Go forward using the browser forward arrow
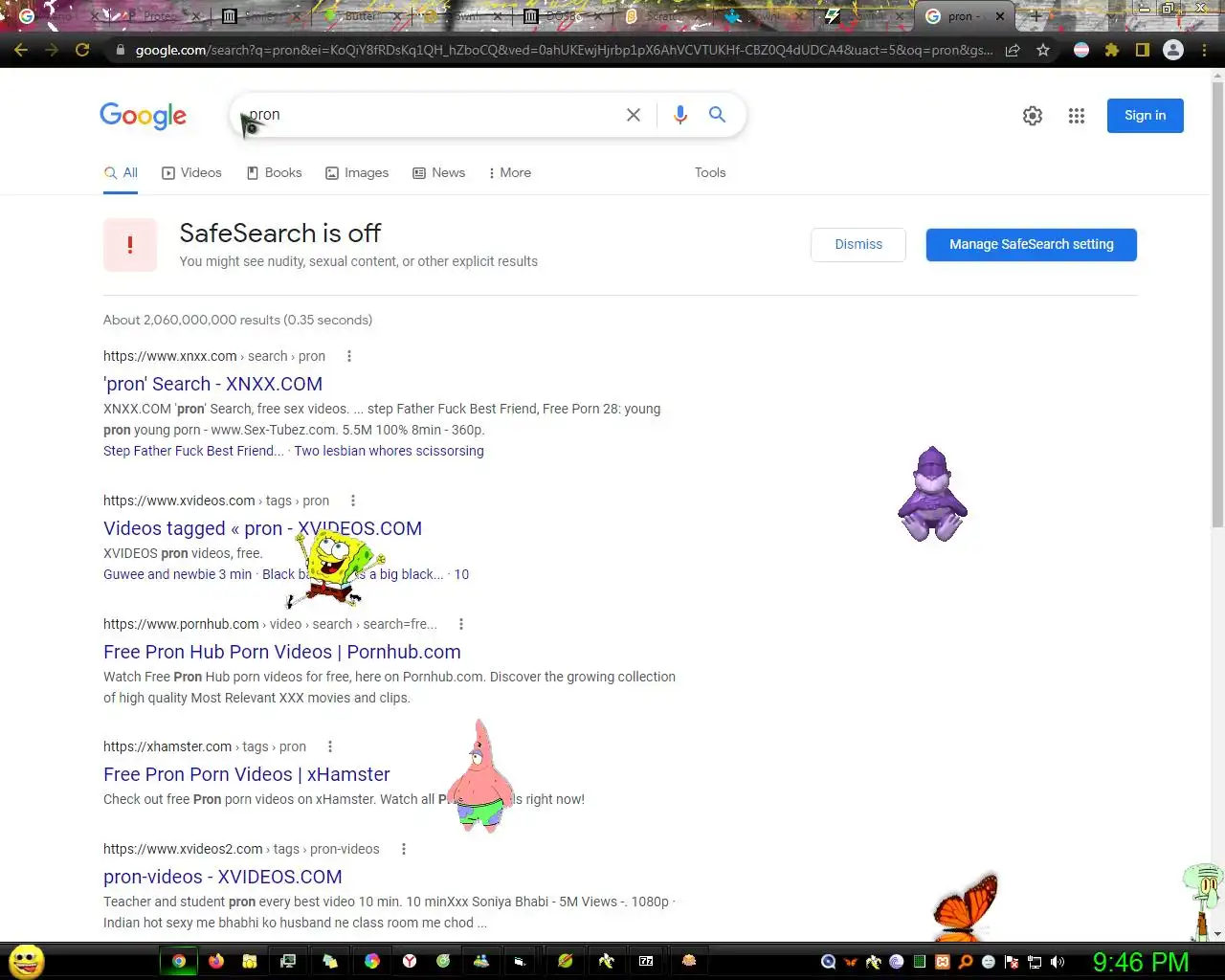 pyautogui.click(x=52, y=50)
